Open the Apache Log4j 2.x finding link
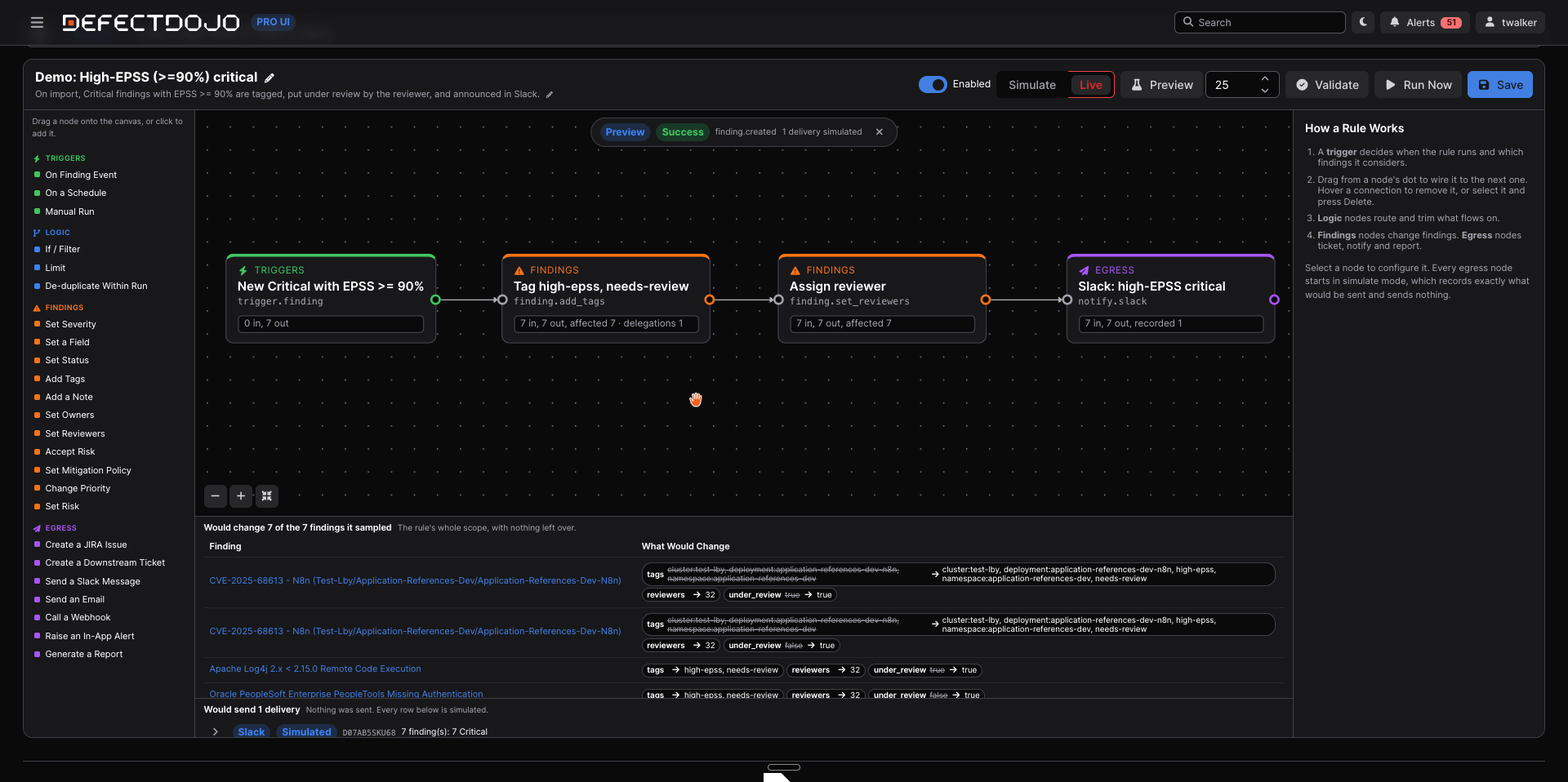The image size is (1568, 782). click(x=315, y=669)
